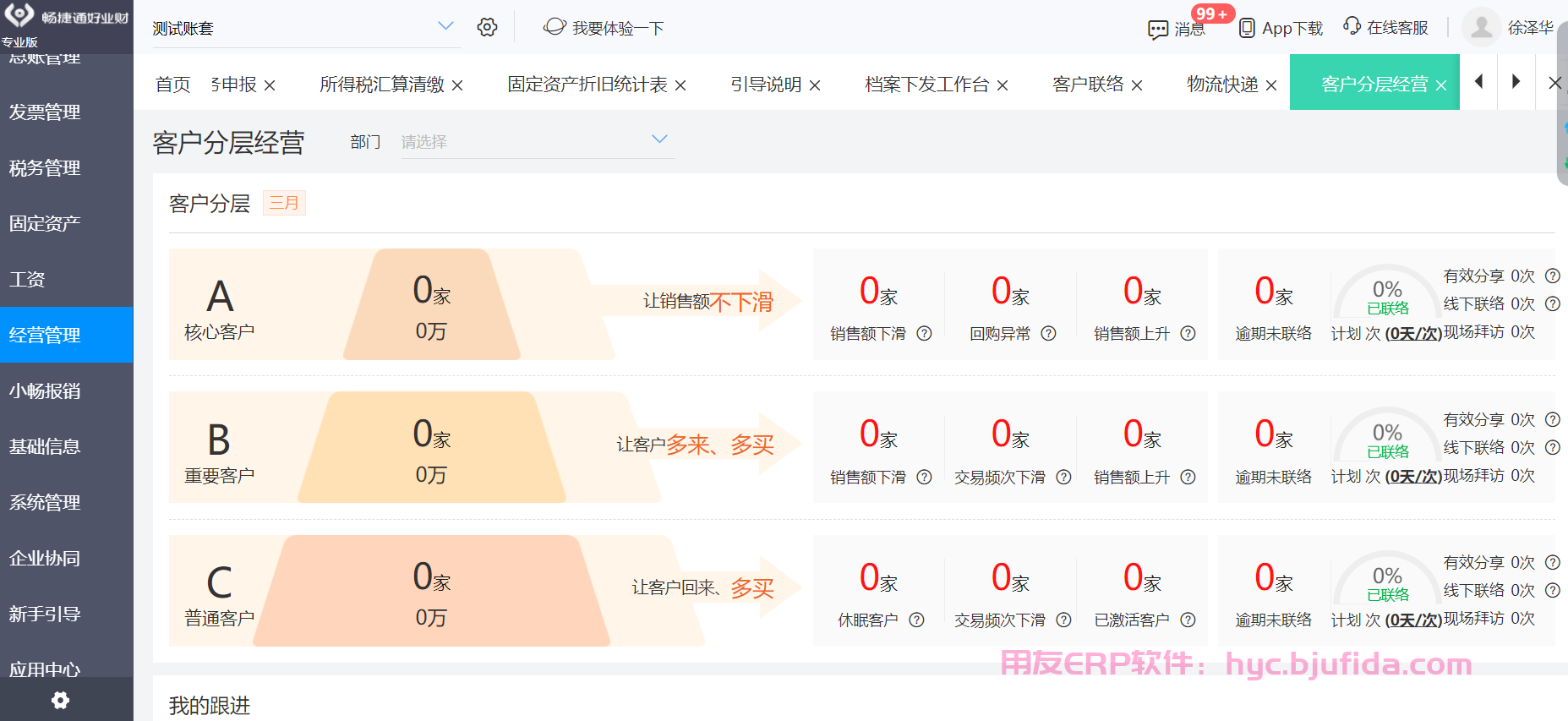This screenshot has width=1568, height=721.
Task: Click help icon beside 休眠客户
Action: click(916, 620)
